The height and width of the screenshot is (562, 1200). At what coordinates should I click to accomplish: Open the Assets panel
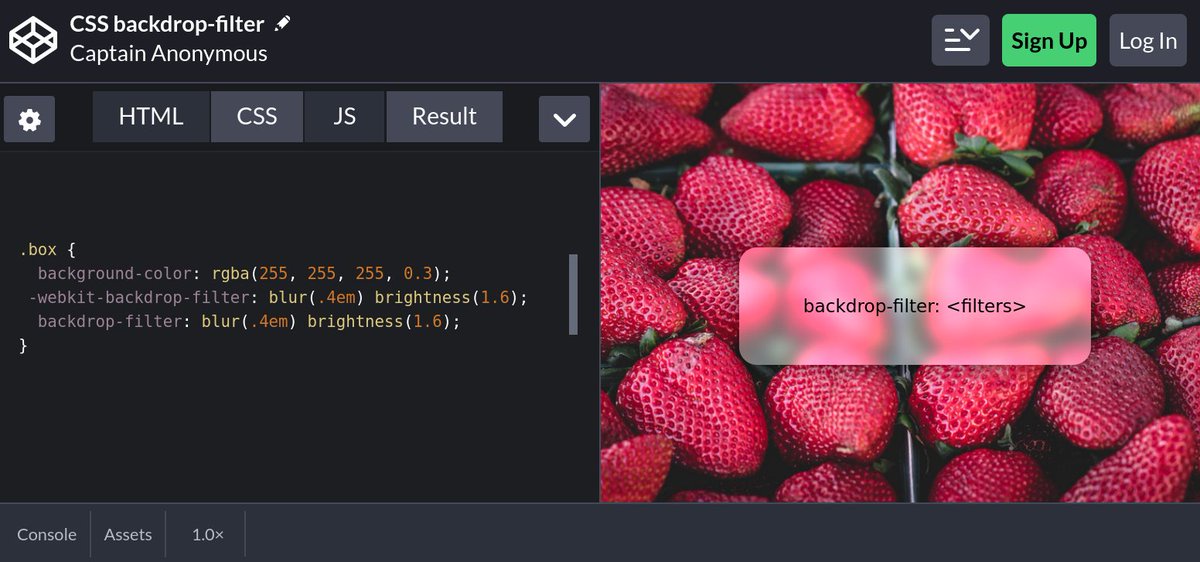[128, 534]
